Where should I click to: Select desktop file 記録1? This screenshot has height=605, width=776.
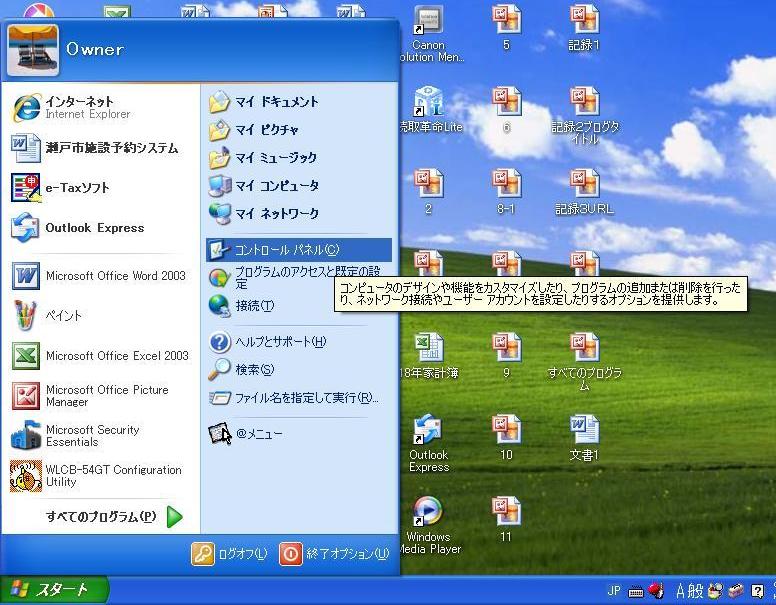coord(584,28)
